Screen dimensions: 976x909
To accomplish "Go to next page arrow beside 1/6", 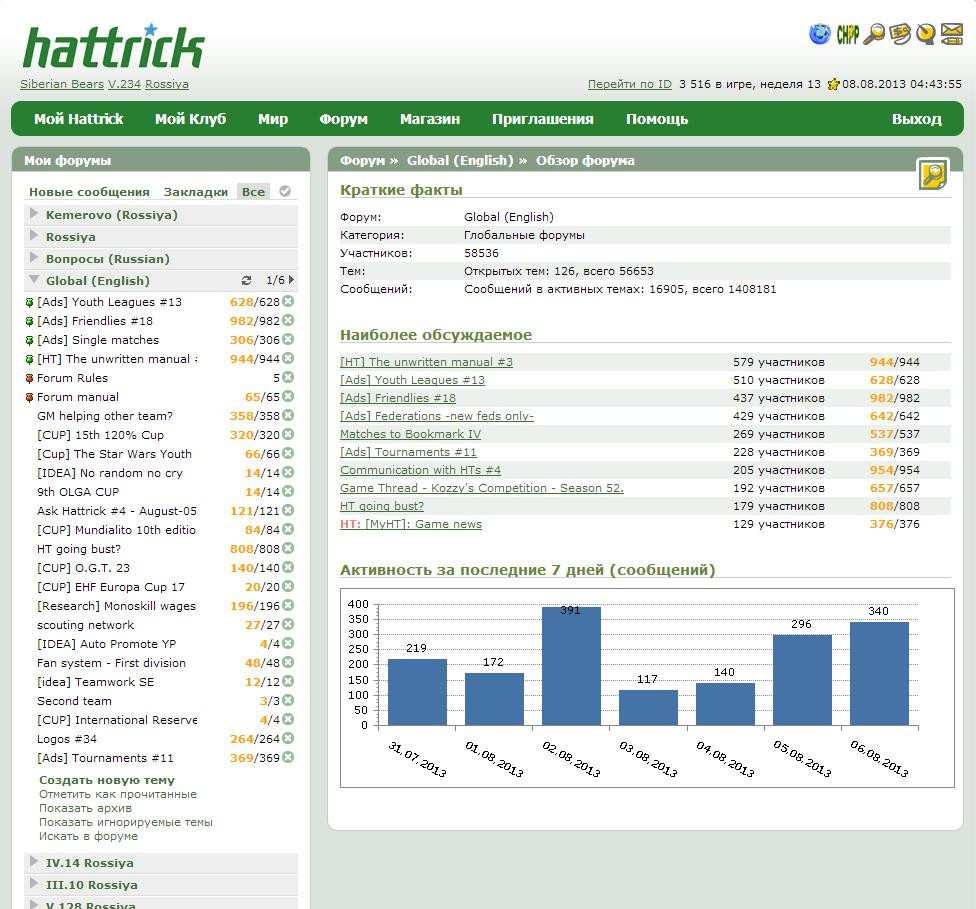I will (291, 280).
